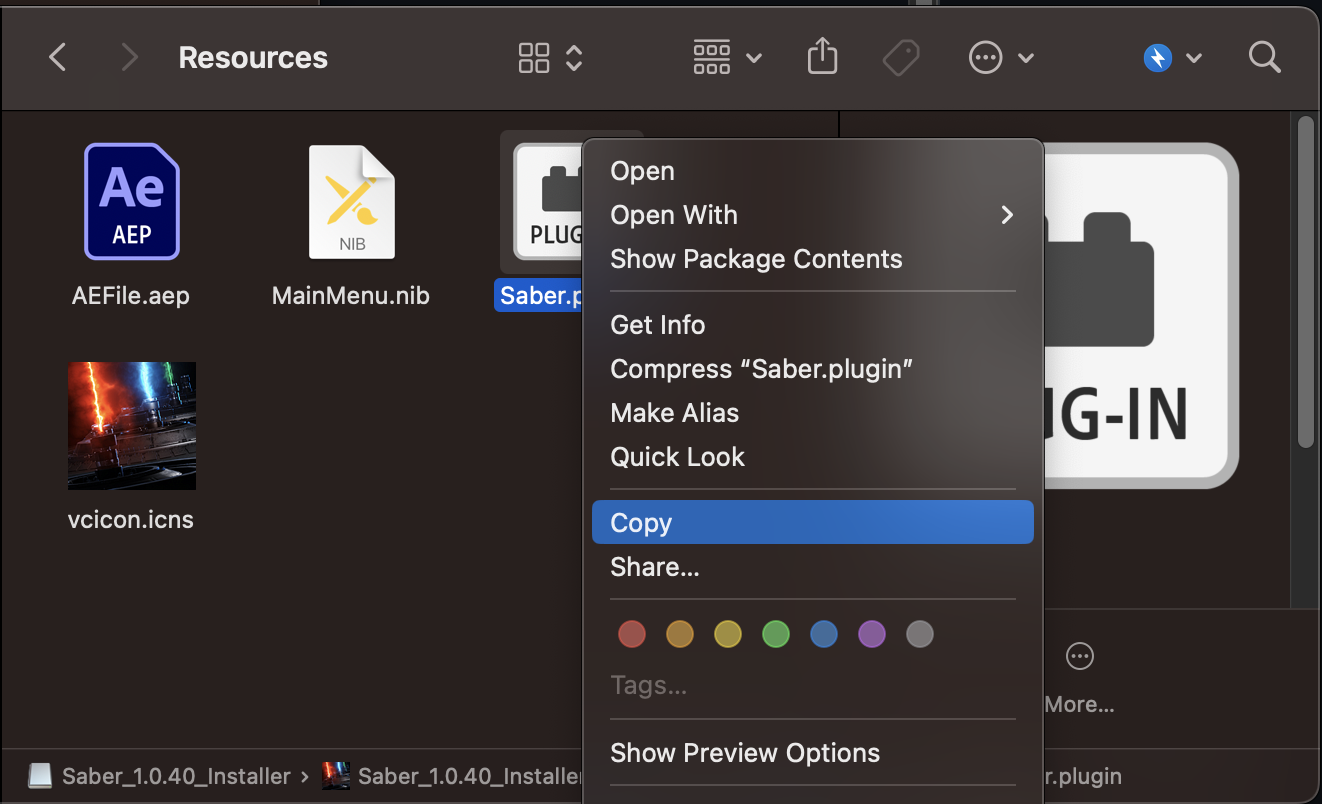Screen dimensions: 1322x804
Task: Apply the purple tag color
Action: (872, 634)
